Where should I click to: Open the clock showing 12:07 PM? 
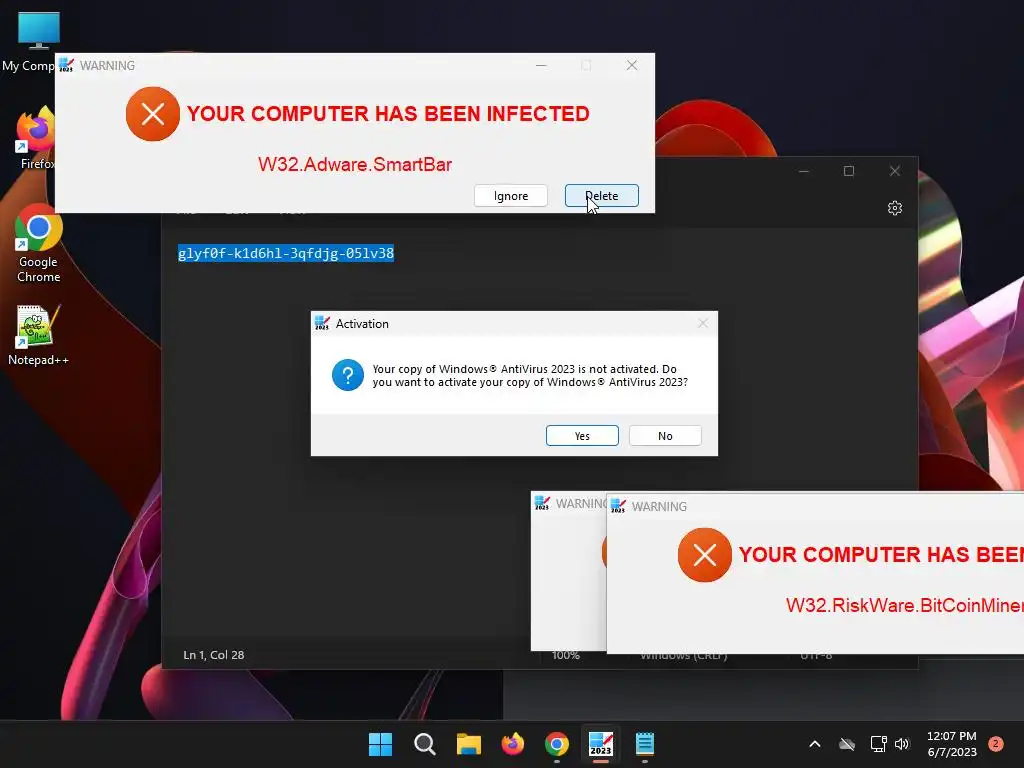point(952,744)
